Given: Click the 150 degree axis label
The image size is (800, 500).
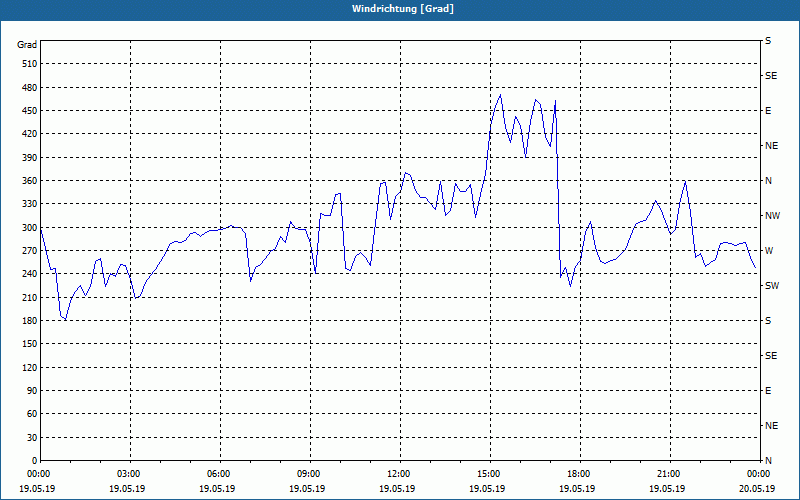Looking at the screenshot, I should tap(30, 344).
